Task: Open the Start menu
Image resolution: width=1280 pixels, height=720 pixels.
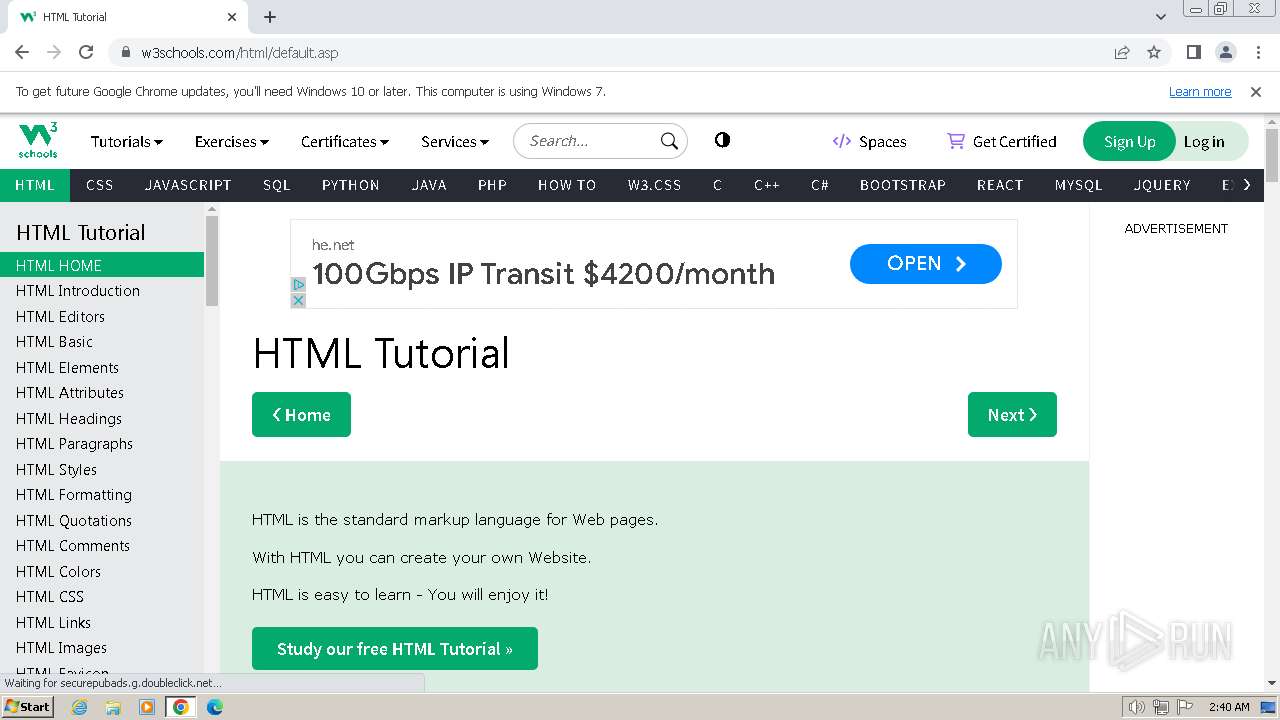Action: pos(27,707)
